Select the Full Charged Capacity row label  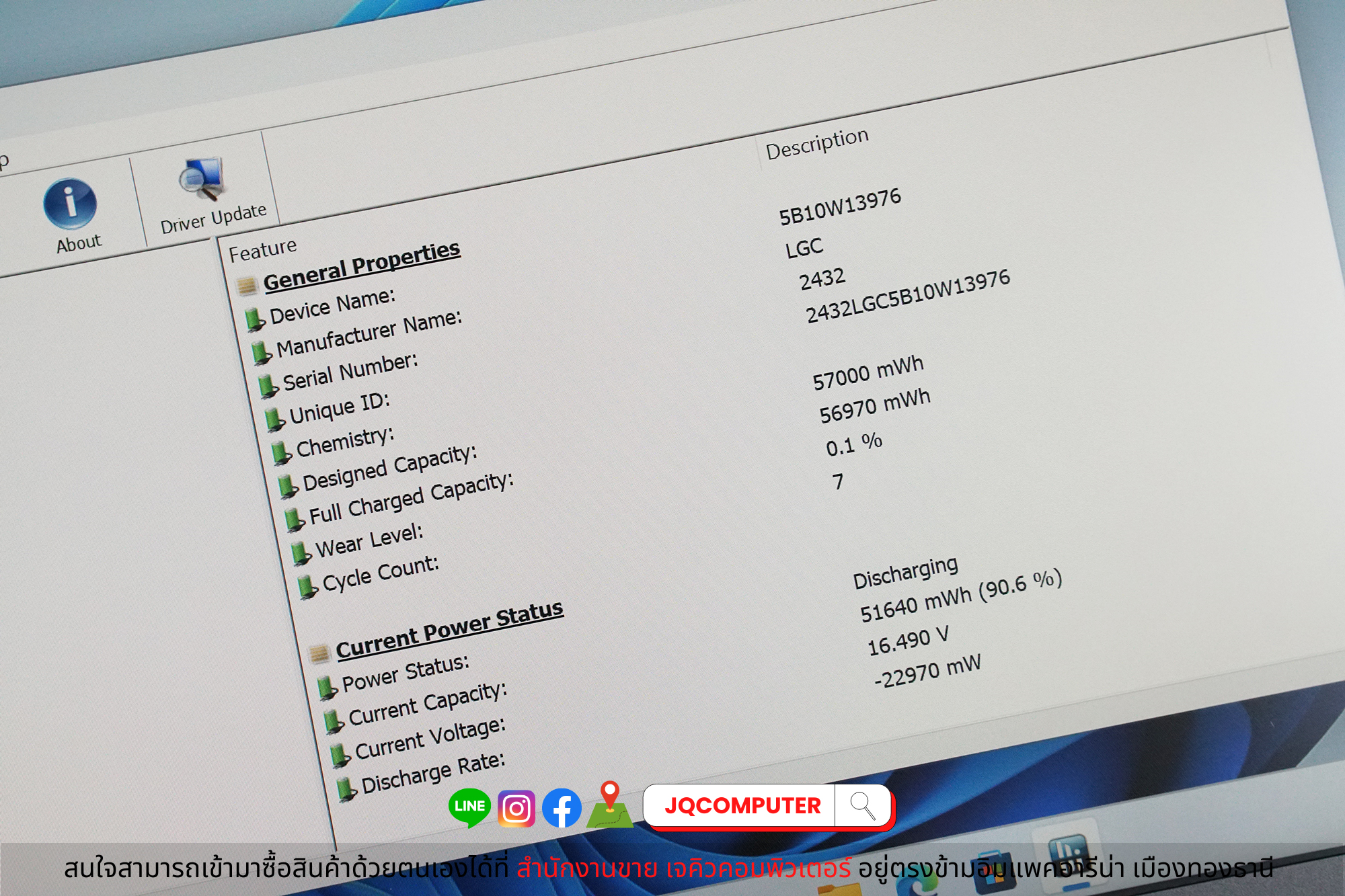tap(411, 499)
